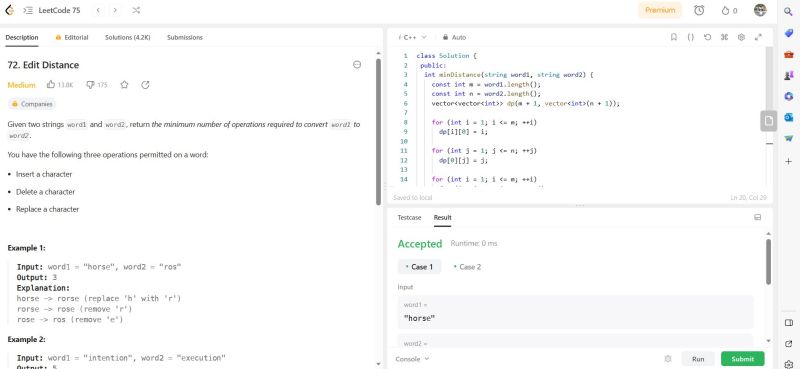Click the description panel vertical scrollbar

379,132
